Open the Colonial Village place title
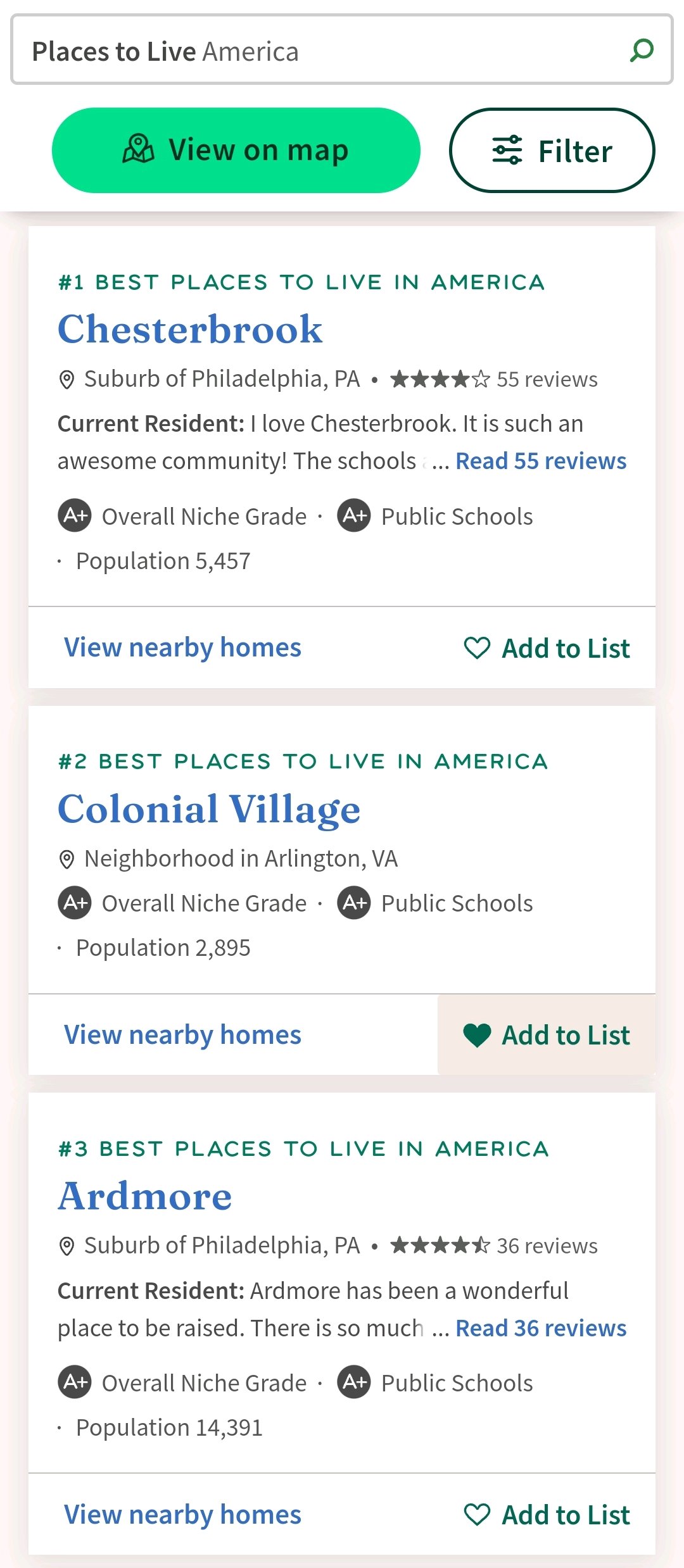The image size is (684, 1568). coord(209,810)
